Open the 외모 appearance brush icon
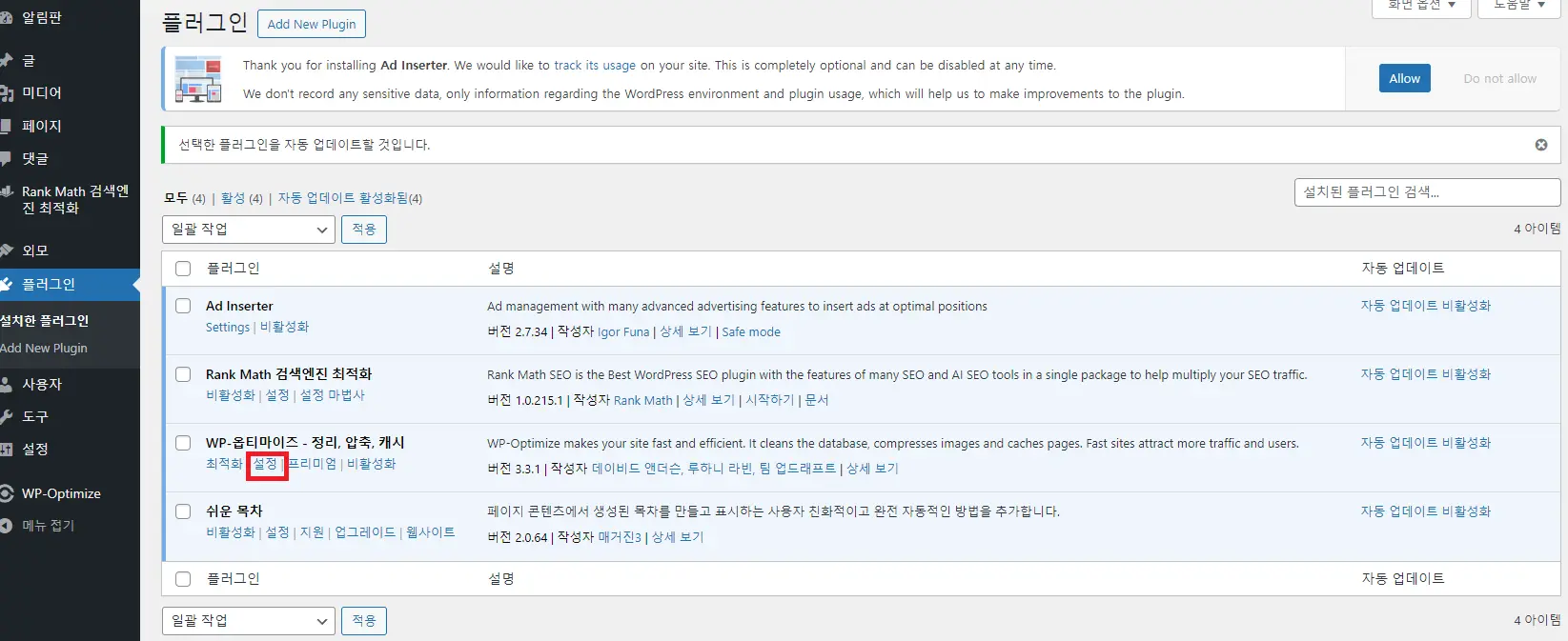The height and width of the screenshot is (641, 1568). coord(6,250)
